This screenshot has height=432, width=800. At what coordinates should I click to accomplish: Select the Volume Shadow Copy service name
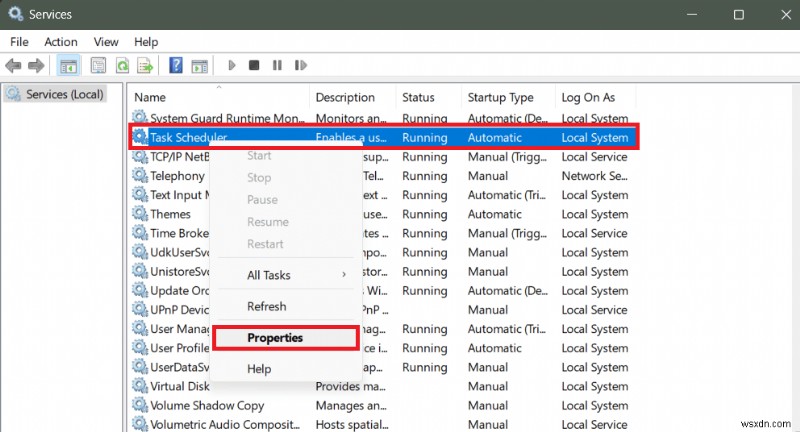[x=207, y=405]
